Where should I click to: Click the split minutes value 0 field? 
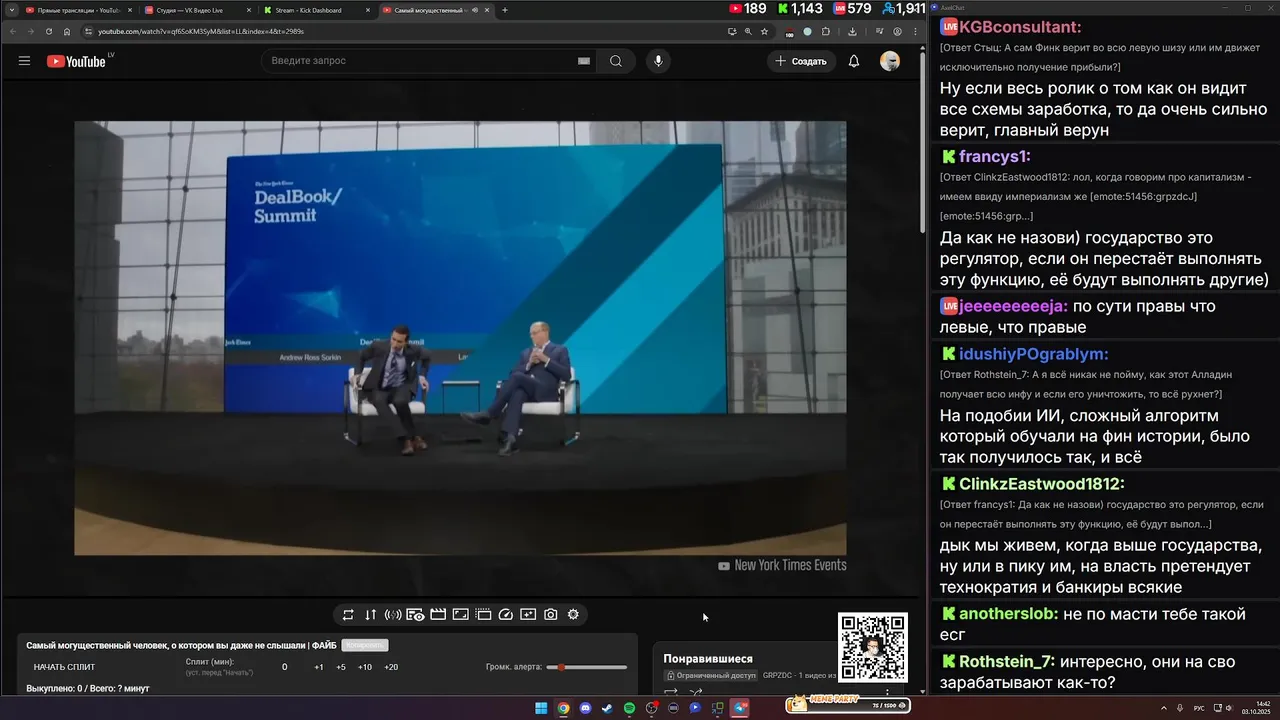click(284, 667)
